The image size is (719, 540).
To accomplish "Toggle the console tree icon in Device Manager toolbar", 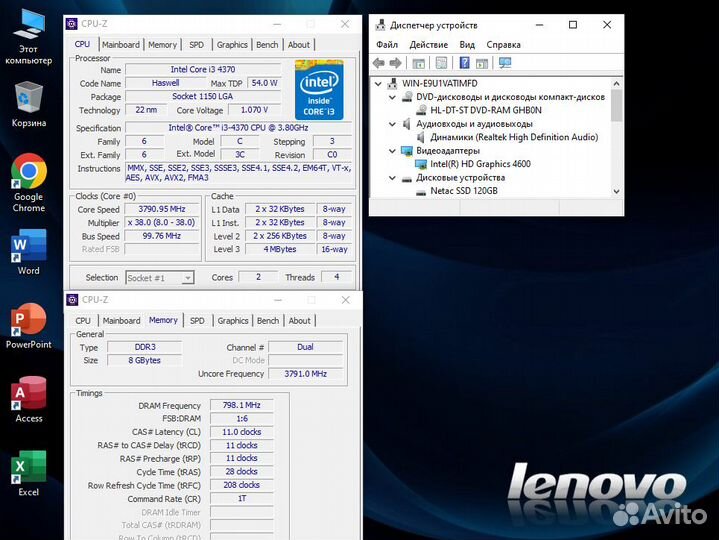I will (418, 63).
